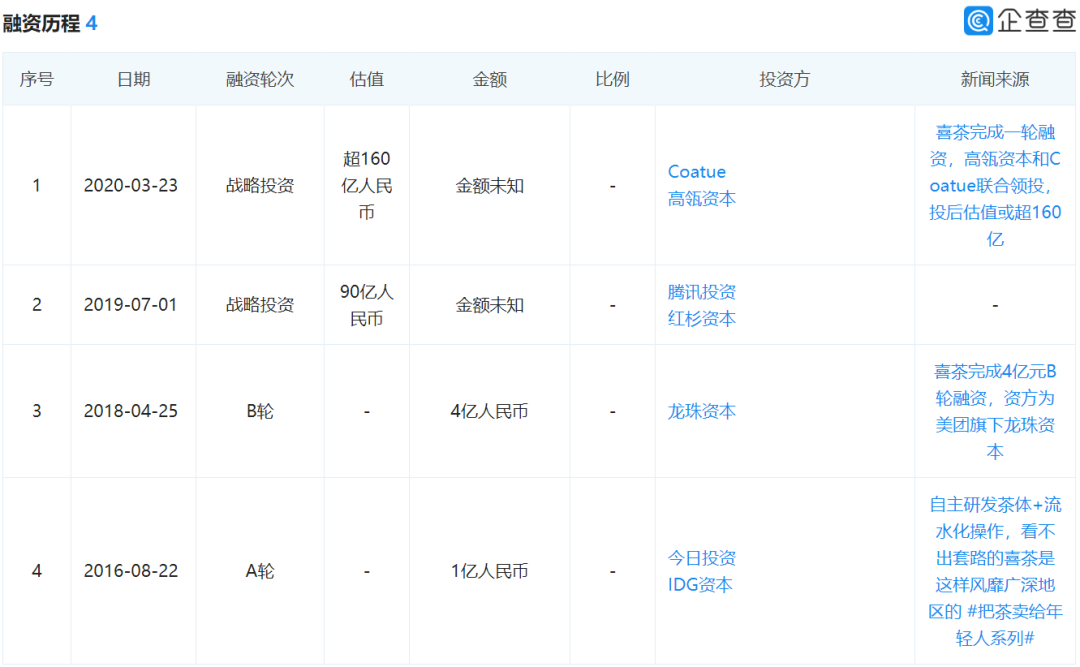Select the 超160亿人民币 valuation cell

coord(366,185)
